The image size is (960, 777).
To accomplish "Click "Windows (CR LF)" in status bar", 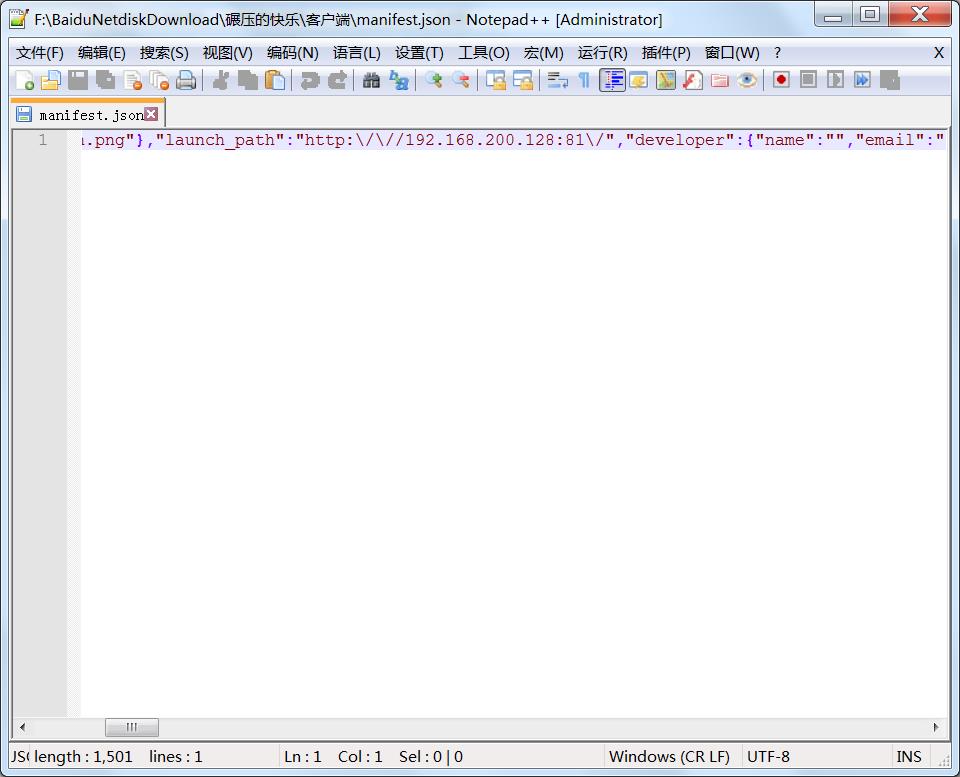I will [x=669, y=757].
